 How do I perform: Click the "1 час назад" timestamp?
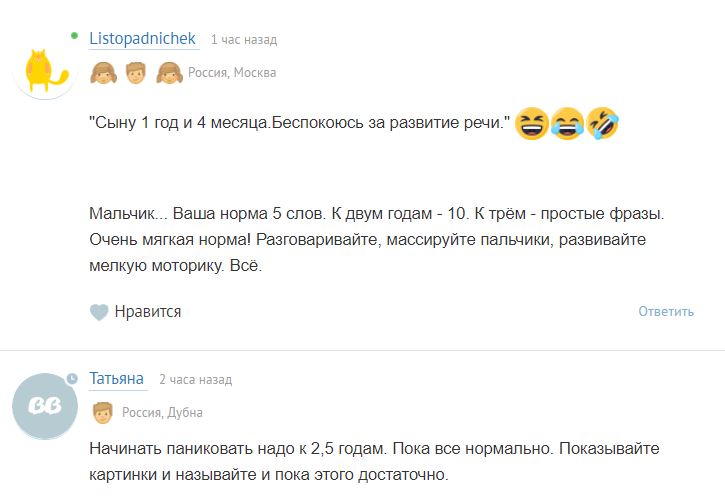point(243,40)
